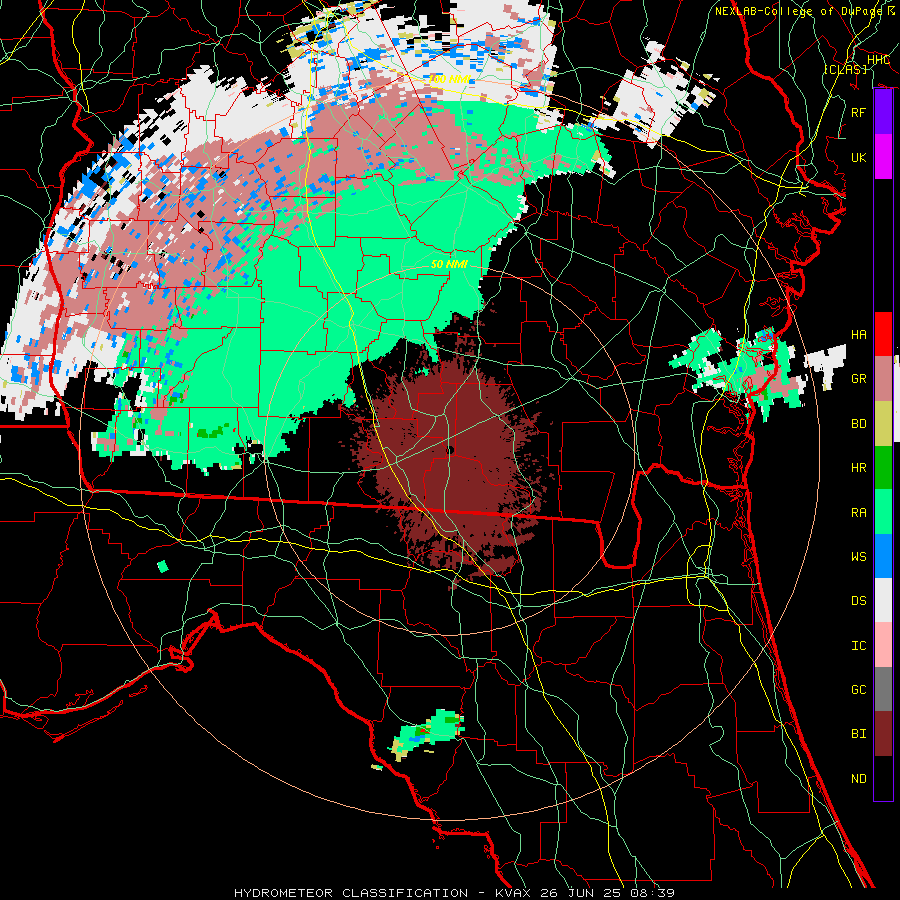
Task: Click the [CLAS] units label
Action: point(845,69)
